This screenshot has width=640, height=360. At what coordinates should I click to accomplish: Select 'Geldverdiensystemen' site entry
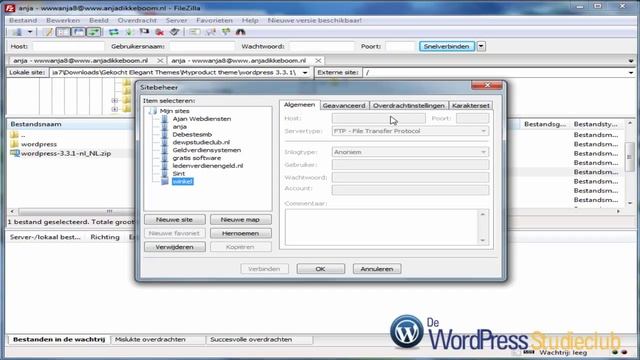click(x=207, y=150)
